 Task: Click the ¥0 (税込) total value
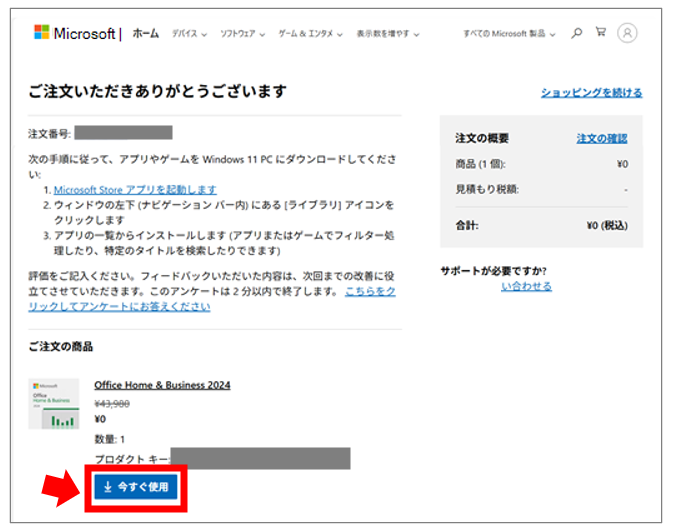pyautogui.click(x=607, y=225)
